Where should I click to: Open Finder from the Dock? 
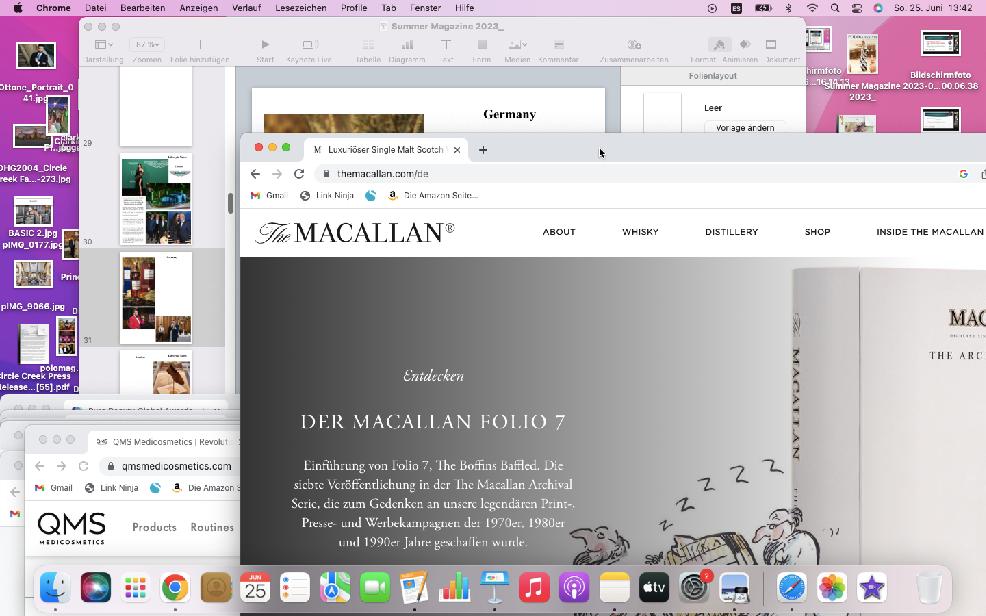coord(55,588)
